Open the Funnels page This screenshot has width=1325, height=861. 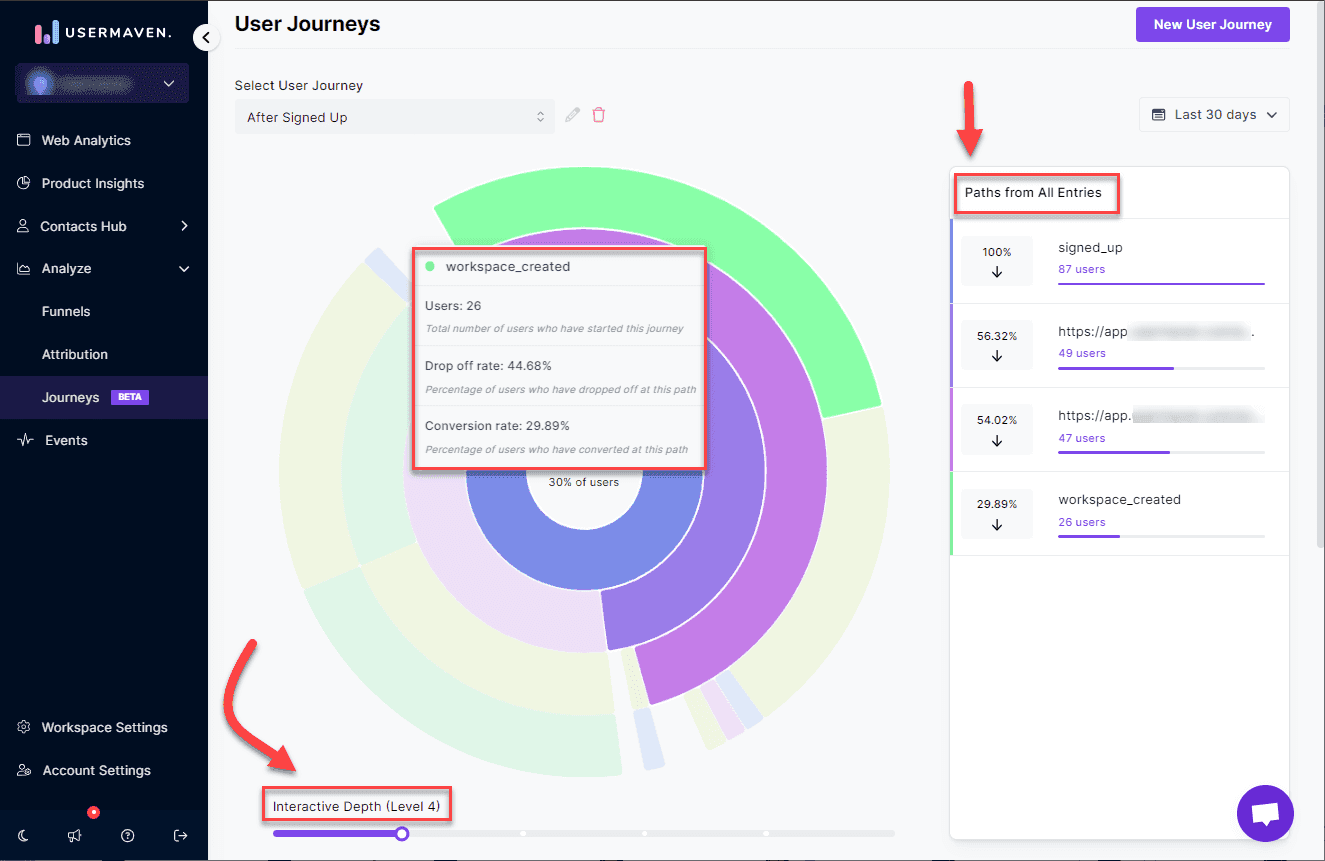(x=66, y=312)
